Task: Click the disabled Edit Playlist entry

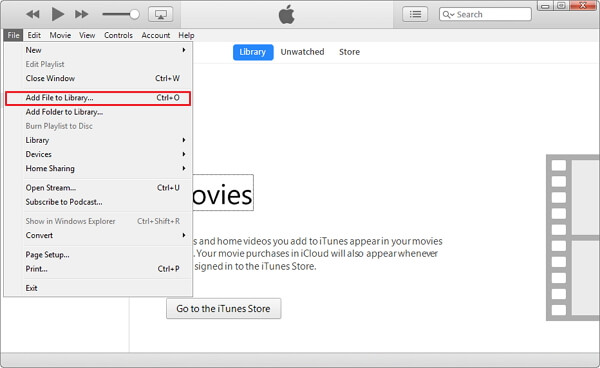Action: point(98,64)
